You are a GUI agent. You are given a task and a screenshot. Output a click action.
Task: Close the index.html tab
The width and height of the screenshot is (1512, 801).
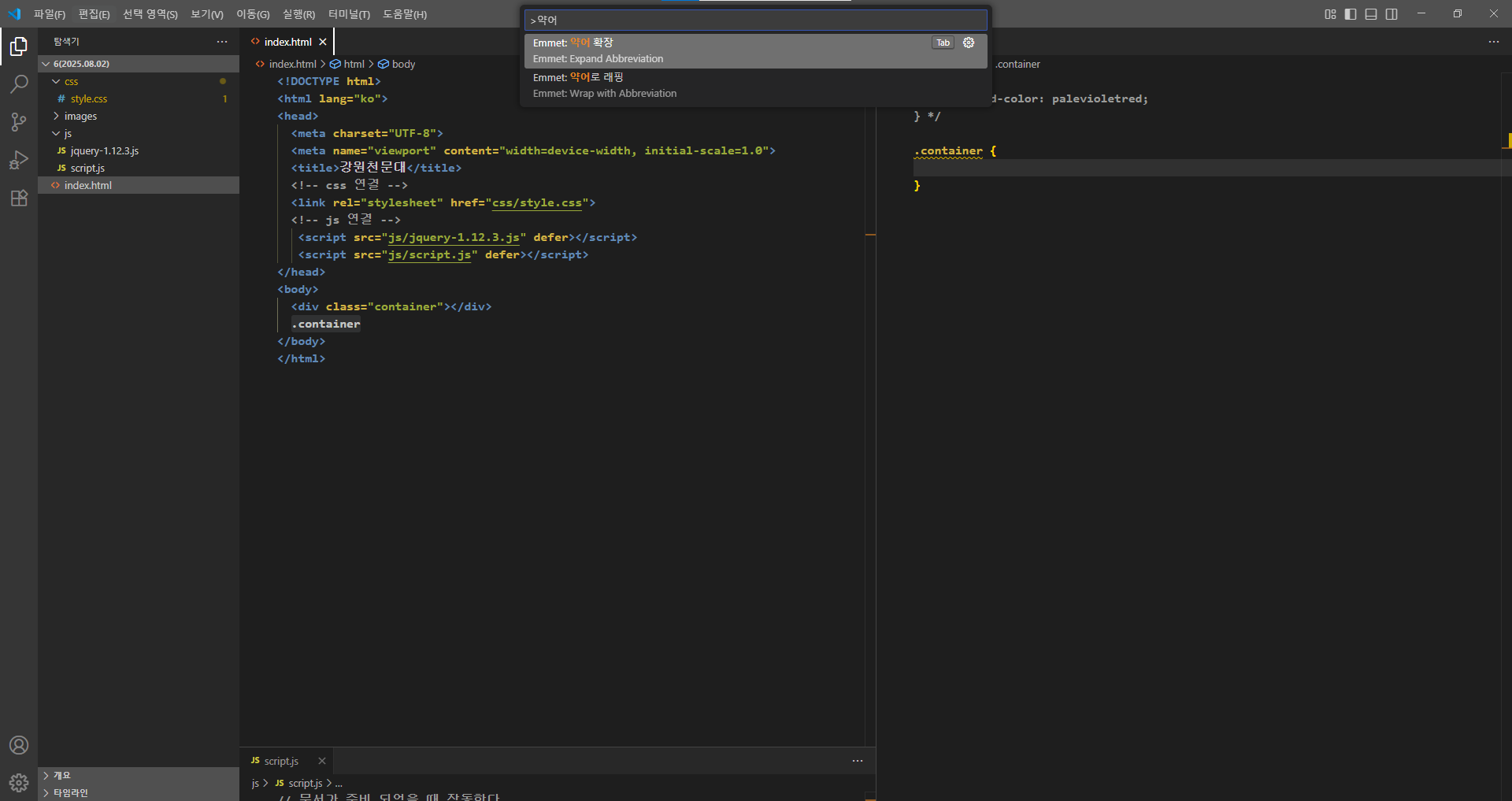coord(323,42)
